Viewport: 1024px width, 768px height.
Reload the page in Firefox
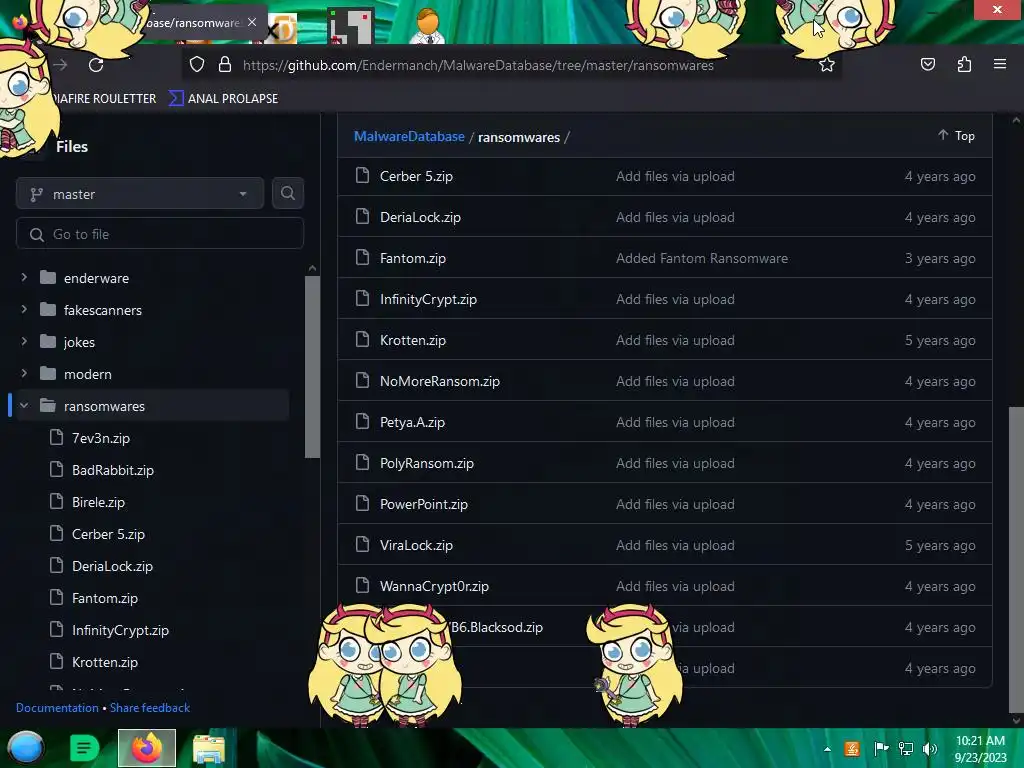(96, 65)
